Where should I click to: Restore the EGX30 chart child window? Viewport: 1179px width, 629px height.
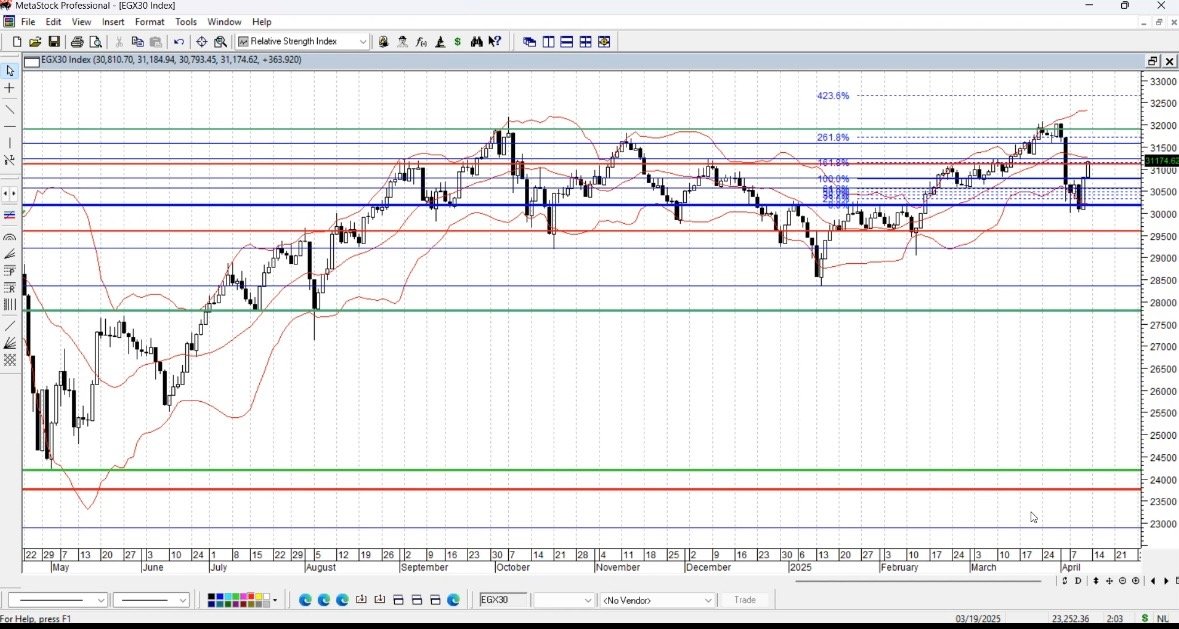[1151, 61]
